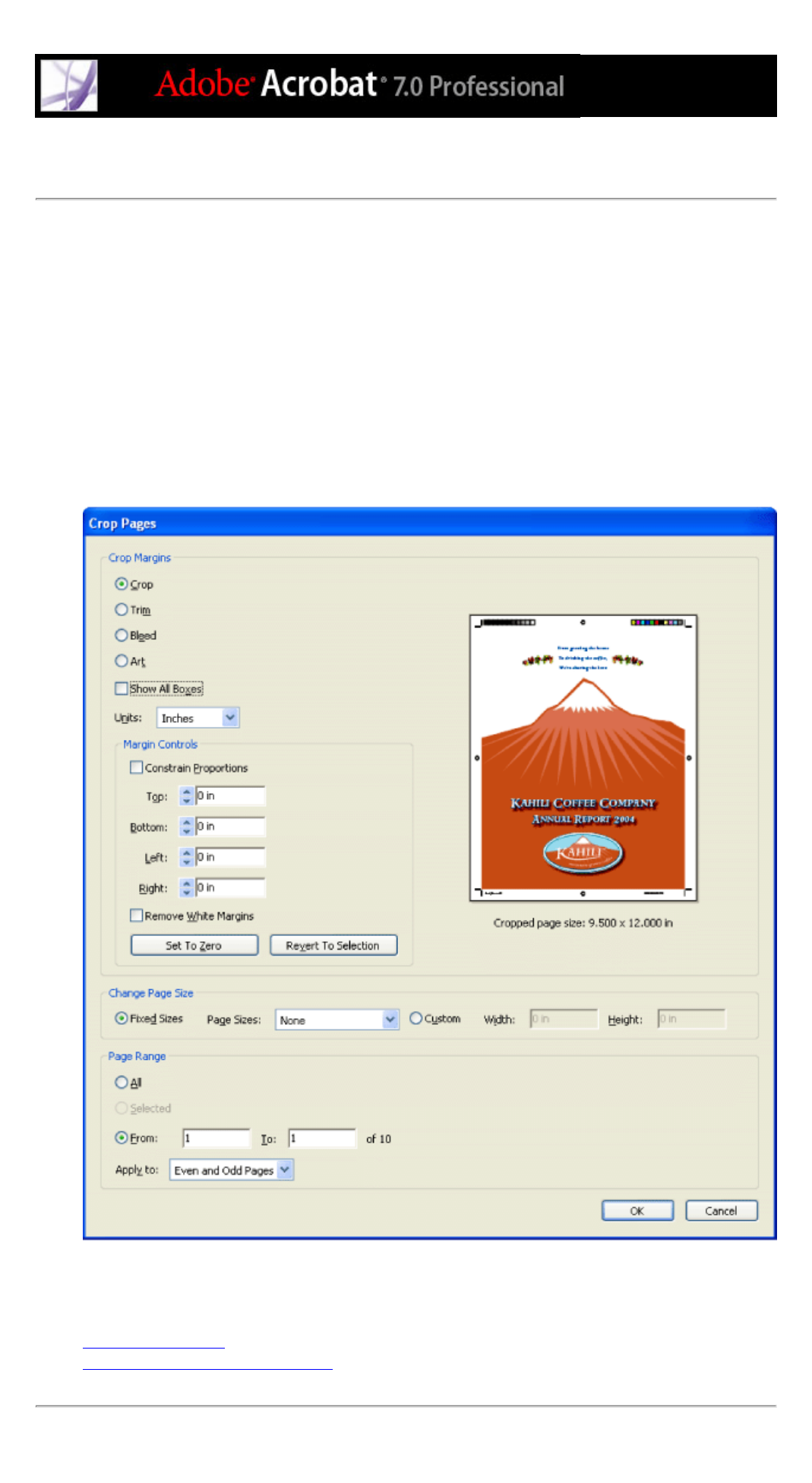Click the 'of 10' page count text
The height and width of the screenshot is (1483, 812).
378,1138
